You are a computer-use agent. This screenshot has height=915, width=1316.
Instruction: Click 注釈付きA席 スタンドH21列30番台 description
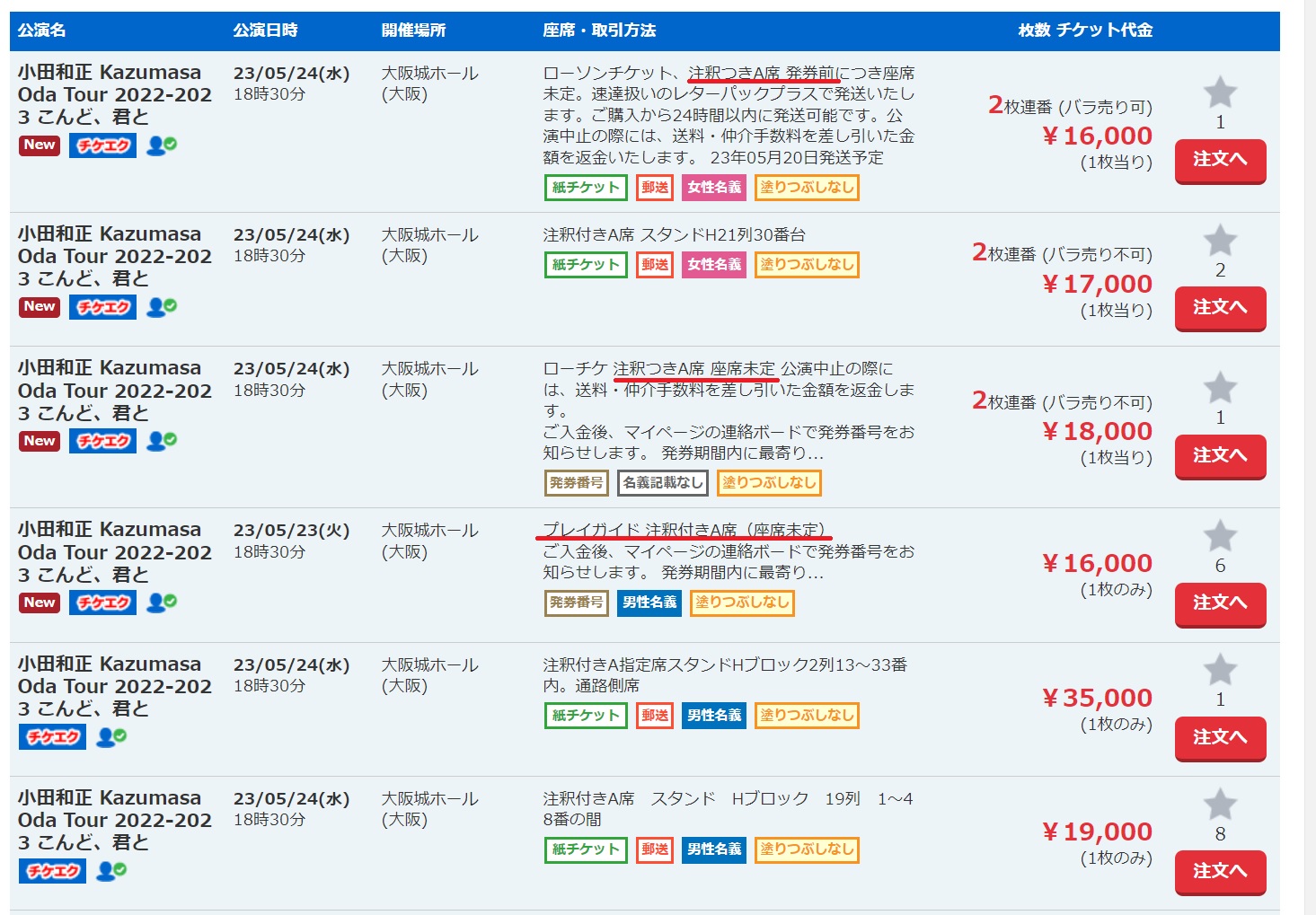click(675, 235)
